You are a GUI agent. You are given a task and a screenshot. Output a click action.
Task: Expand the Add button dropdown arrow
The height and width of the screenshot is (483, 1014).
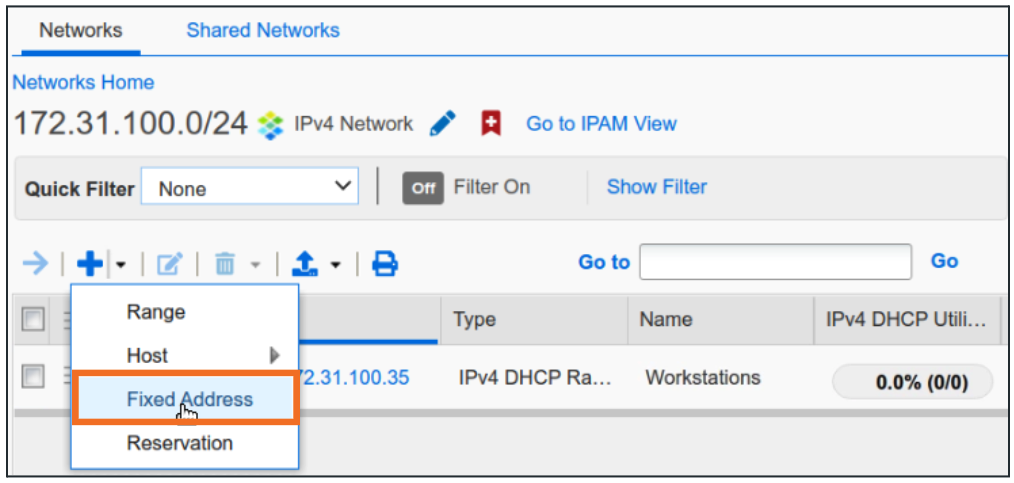coord(120,265)
